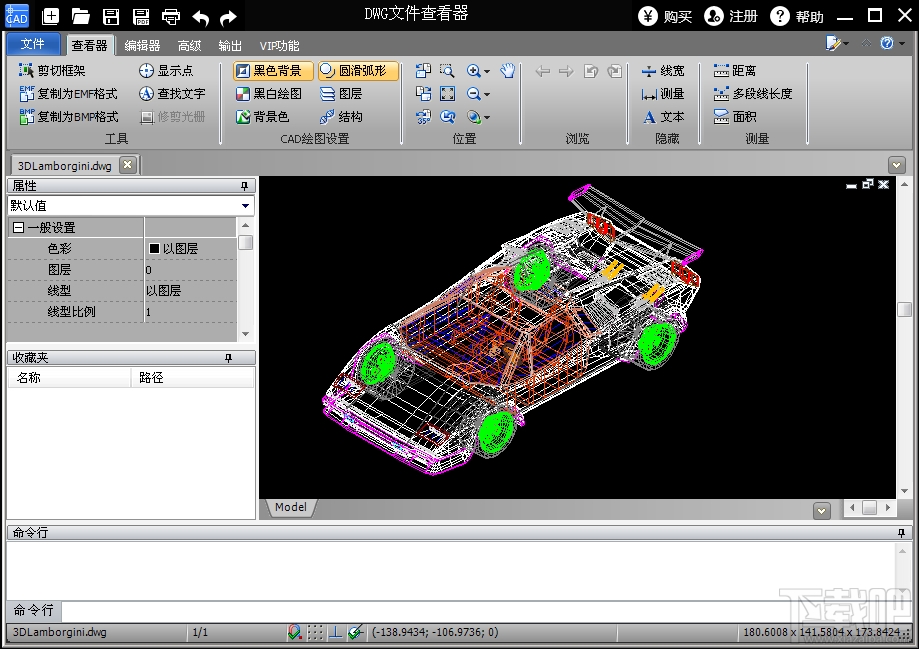Switch to the VIP功能 ribbon tab
The width and height of the screenshot is (919, 649).
pyautogui.click(x=279, y=45)
